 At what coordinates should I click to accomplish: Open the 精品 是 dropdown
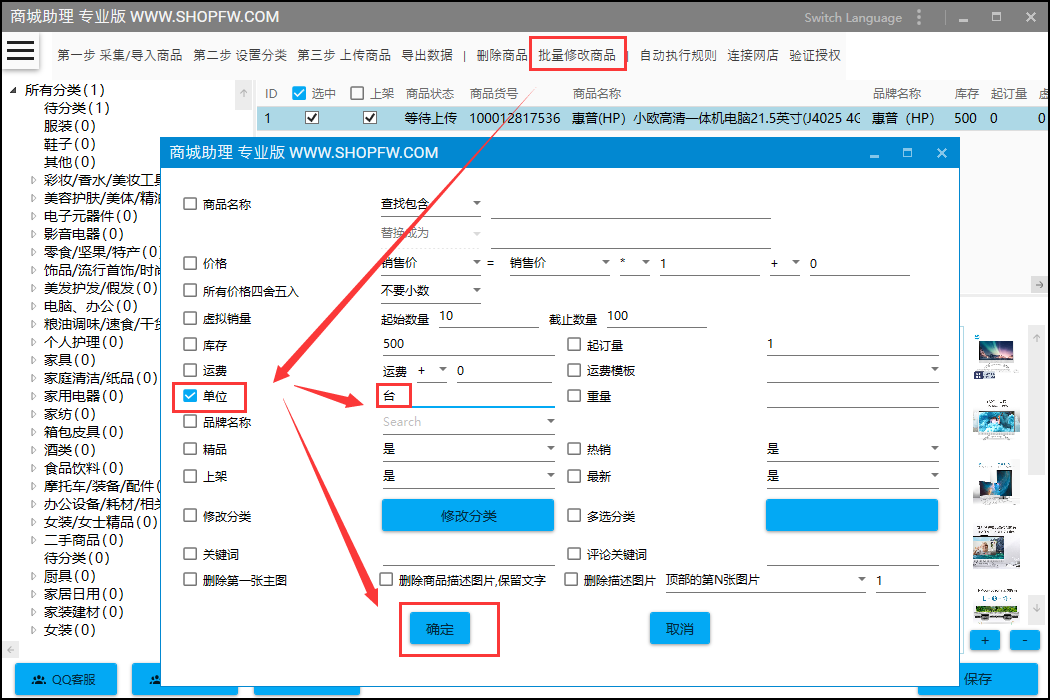468,449
